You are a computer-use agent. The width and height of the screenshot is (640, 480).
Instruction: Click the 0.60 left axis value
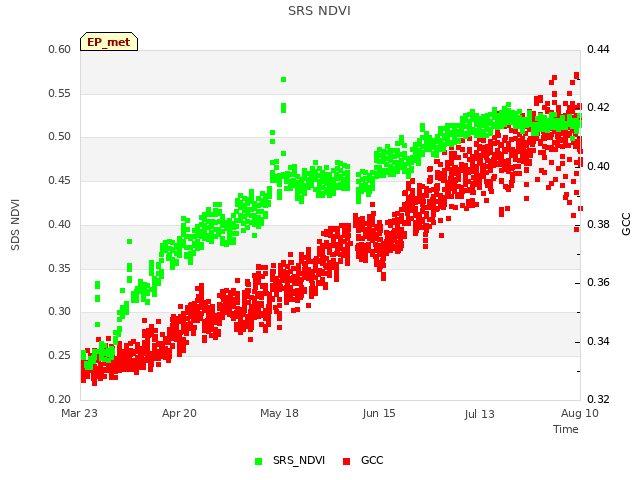(x=60, y=49)
